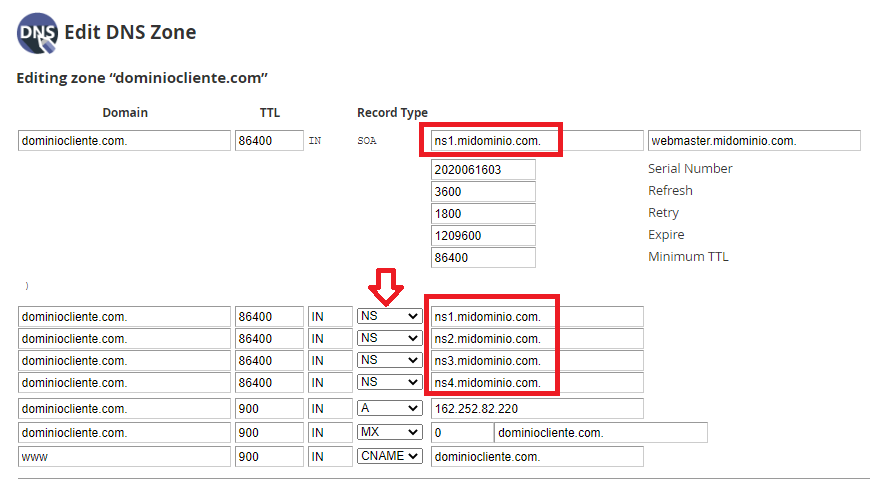Open record type dropdown for ns1.midominio.com row

click(x=389, y=316)
